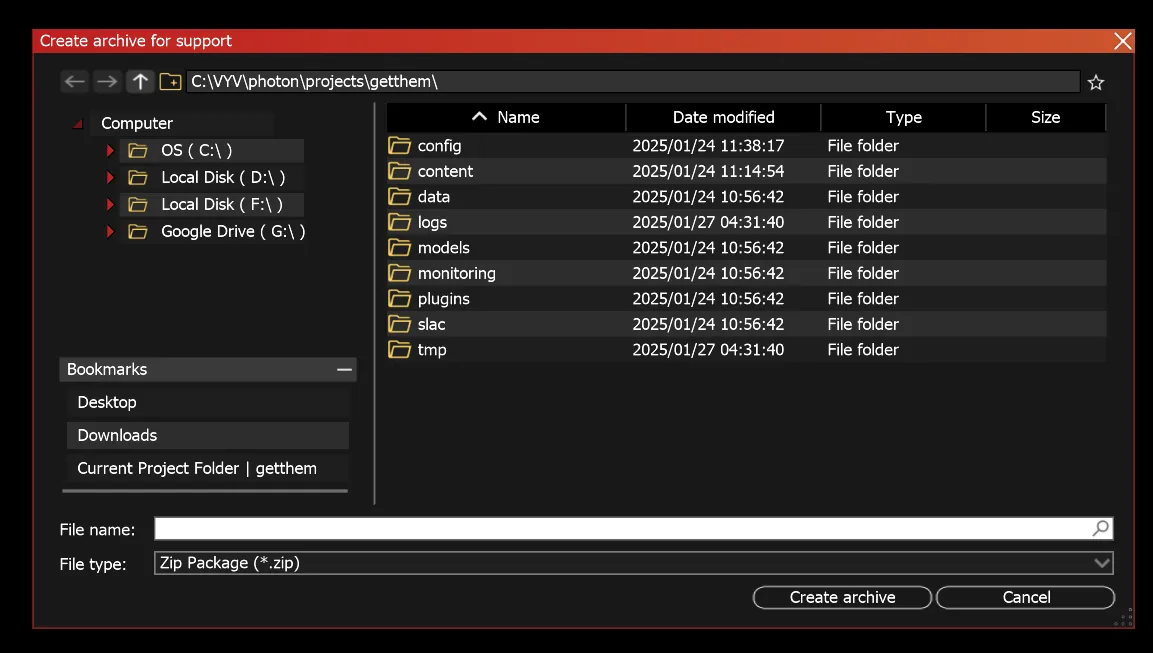Open the Desktop bookmark
This screenshot has width=1153, height=653.
click(x=207, y=402)
